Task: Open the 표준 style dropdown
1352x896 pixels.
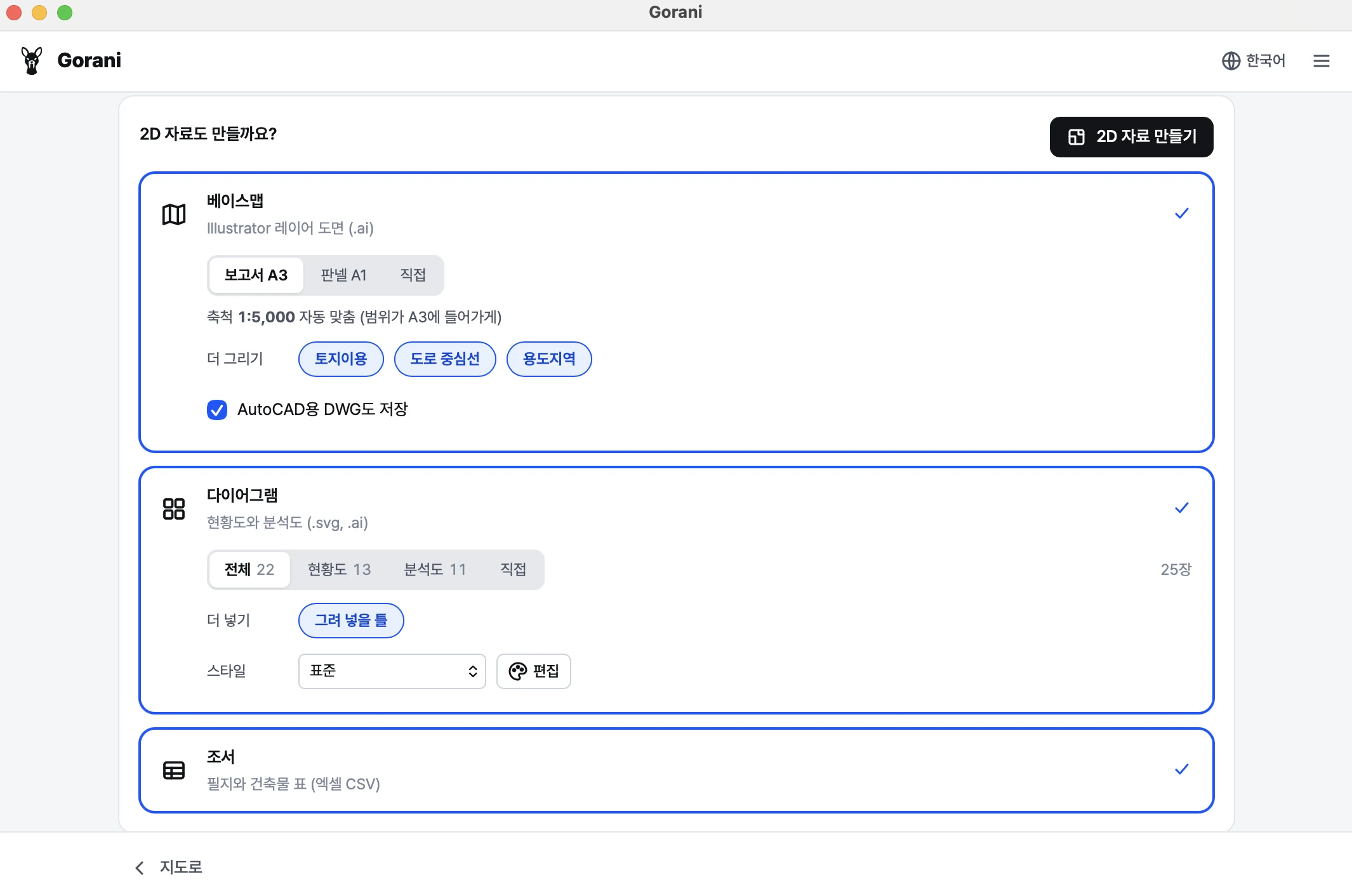Action: tap(392, 671)
